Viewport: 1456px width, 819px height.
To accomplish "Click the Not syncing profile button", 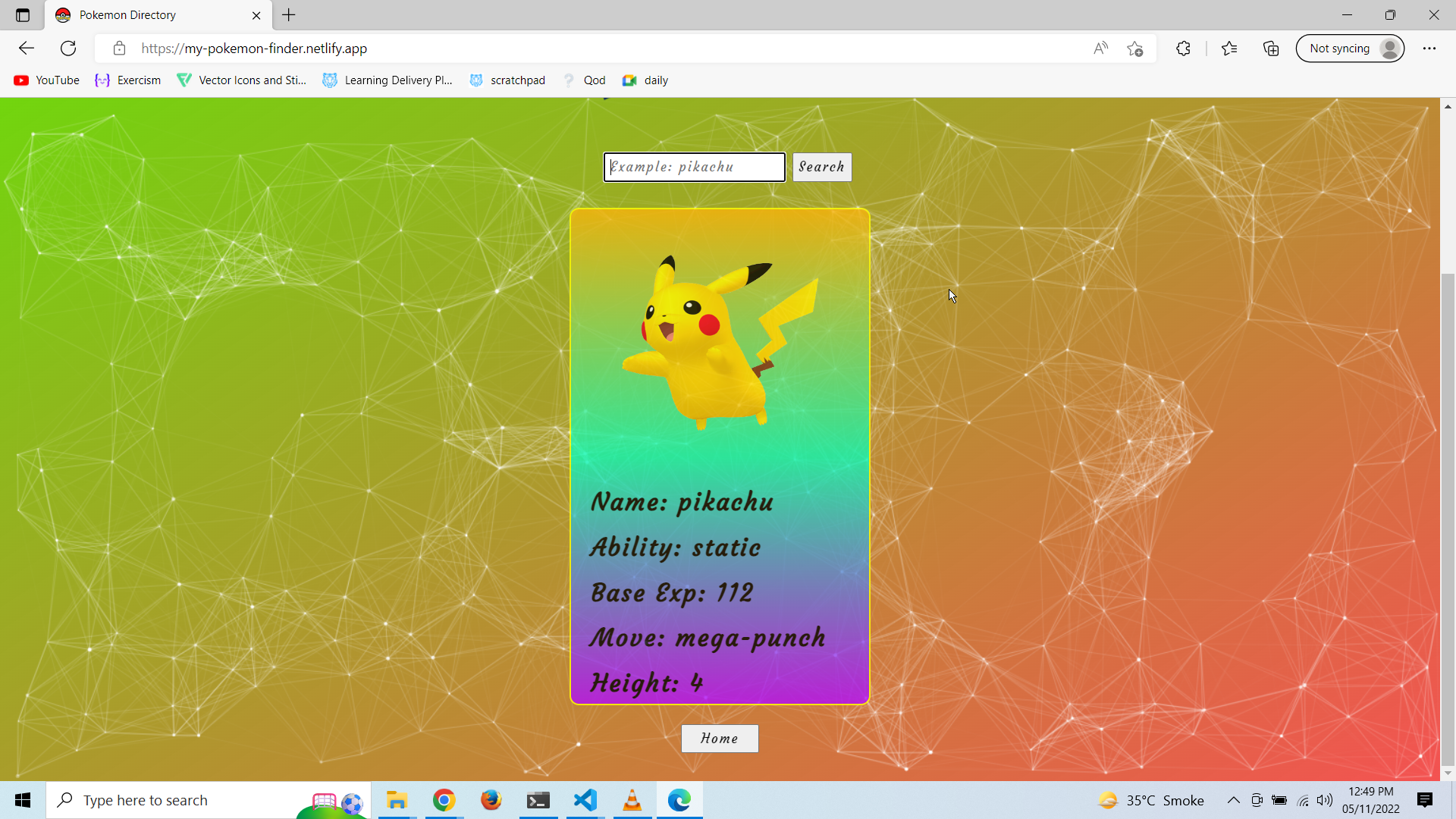I will (1351, 49).
